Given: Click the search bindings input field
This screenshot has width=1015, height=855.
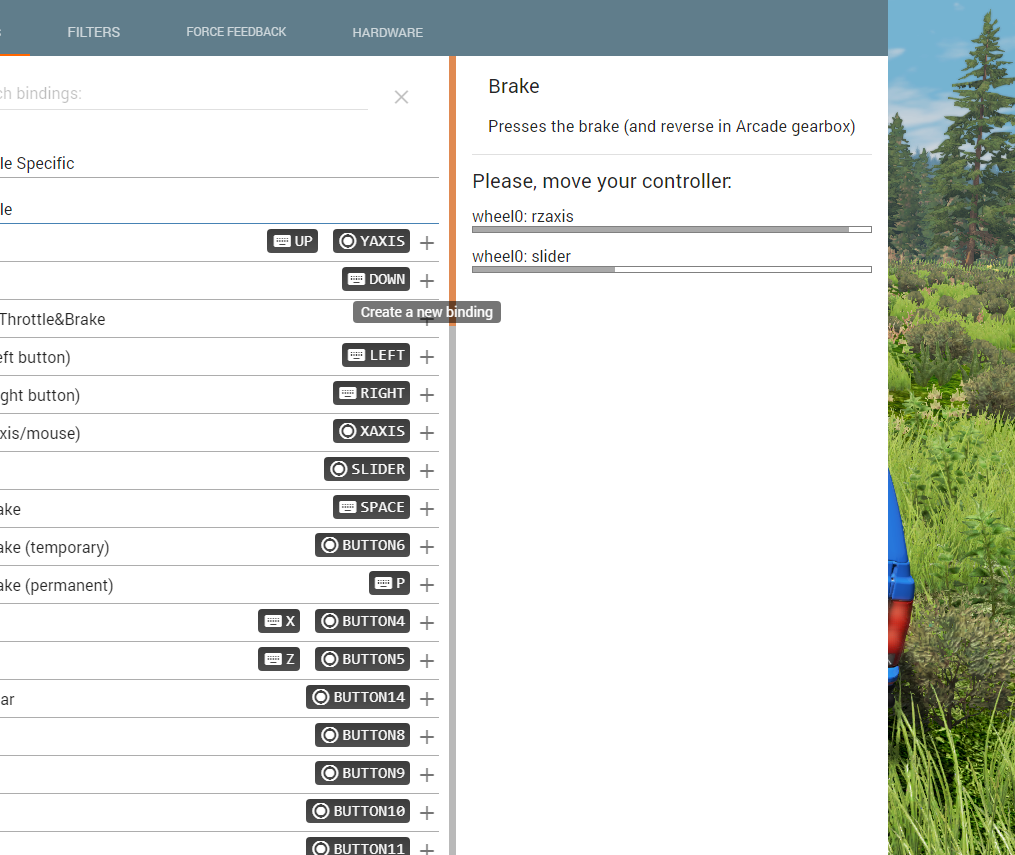Looking at the screenshot, I should pos(184,94).
